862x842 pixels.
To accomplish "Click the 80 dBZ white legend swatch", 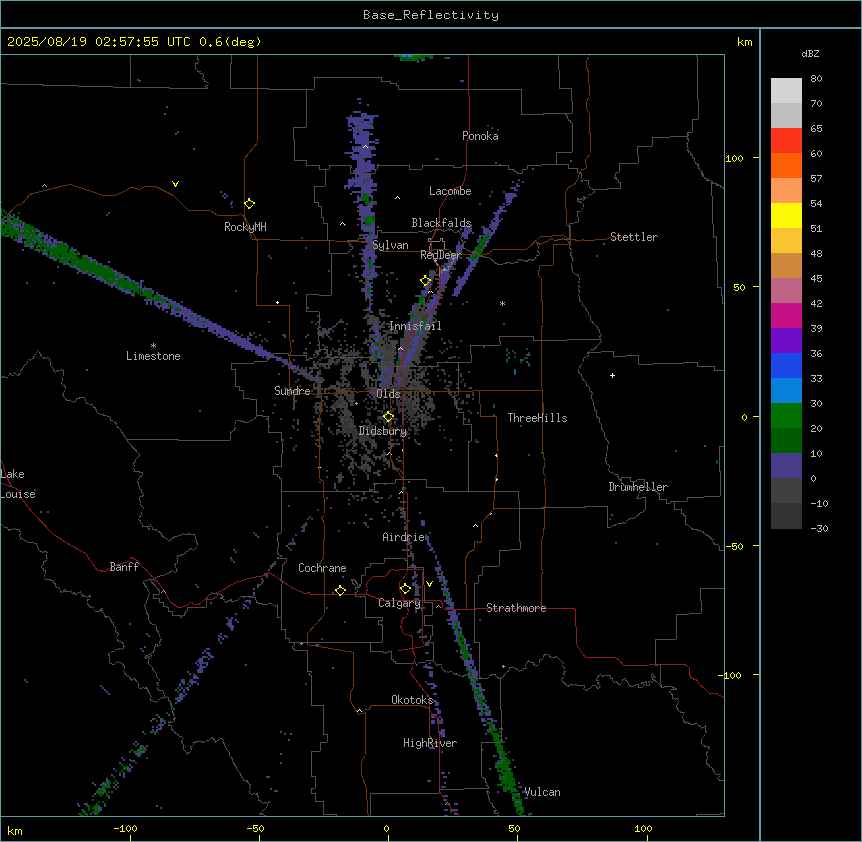I will pos(786,91).
